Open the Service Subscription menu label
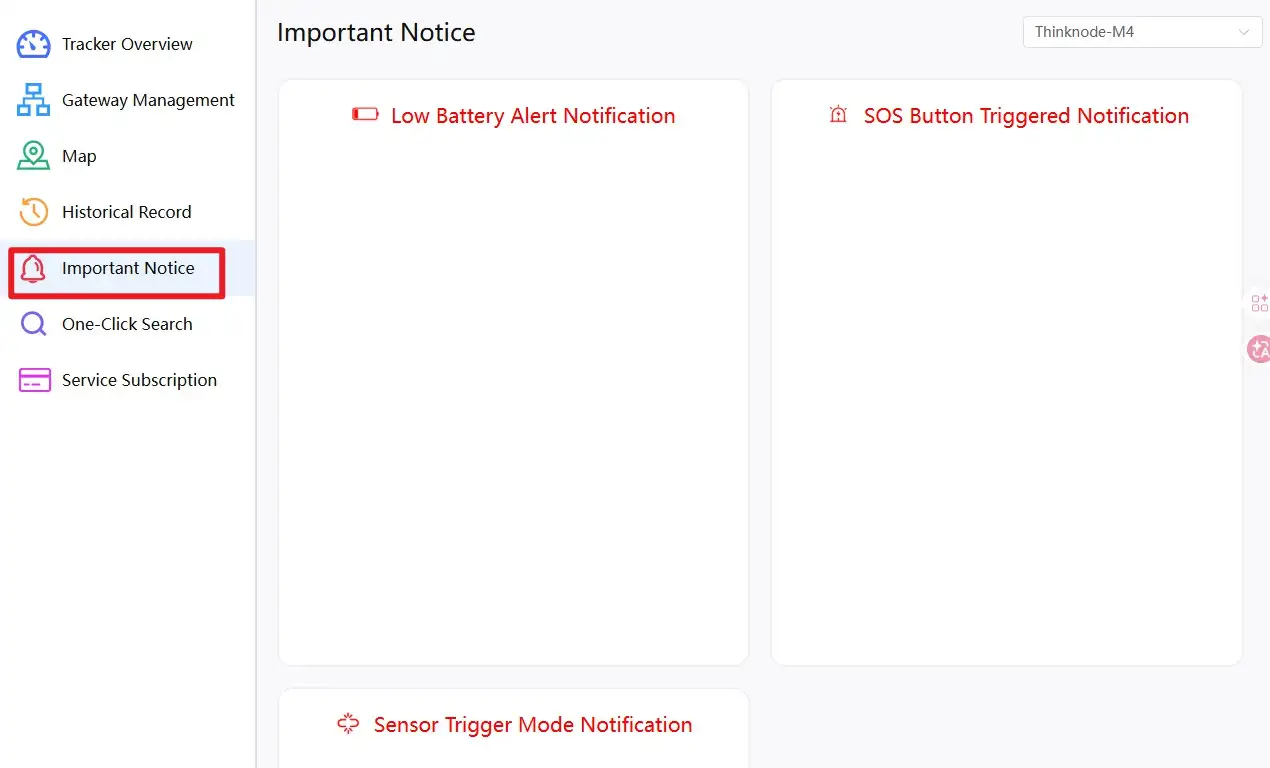This screenshot has width=1270, height=768. (x=139, y=380)
